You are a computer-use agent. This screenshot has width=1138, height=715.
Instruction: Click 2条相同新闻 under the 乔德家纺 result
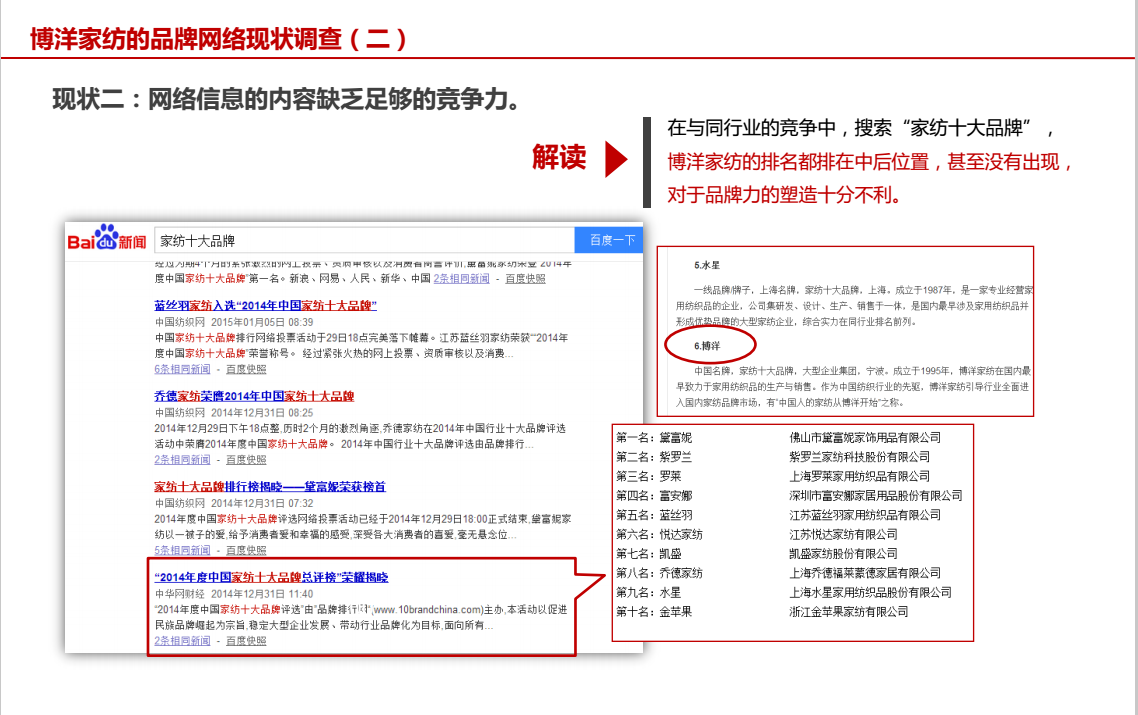[x=182, y=460]
